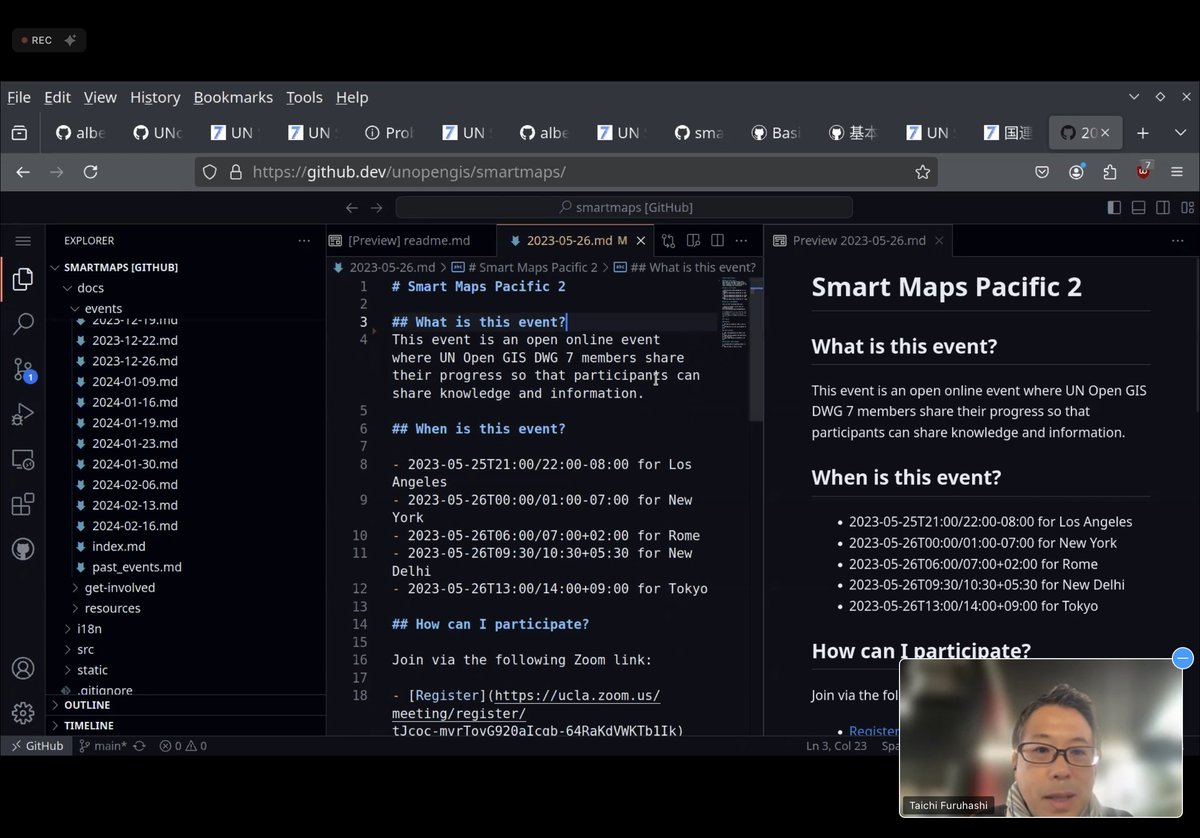Toggle the bottom panel visibility
The height and width of the screenshot is (838, 1200).
[x=1138, y=208]
